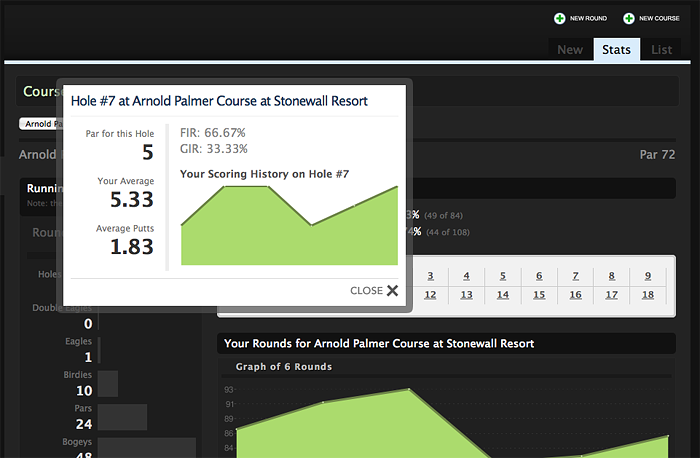
Task: Open hole 14 stats link
Action: (x=503, y=295)
